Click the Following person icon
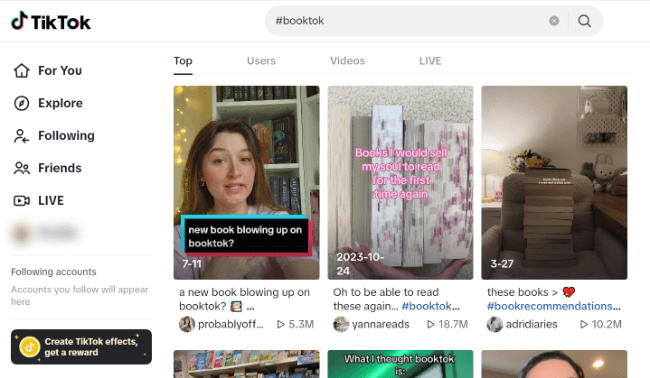 click(x=22, y=136)
